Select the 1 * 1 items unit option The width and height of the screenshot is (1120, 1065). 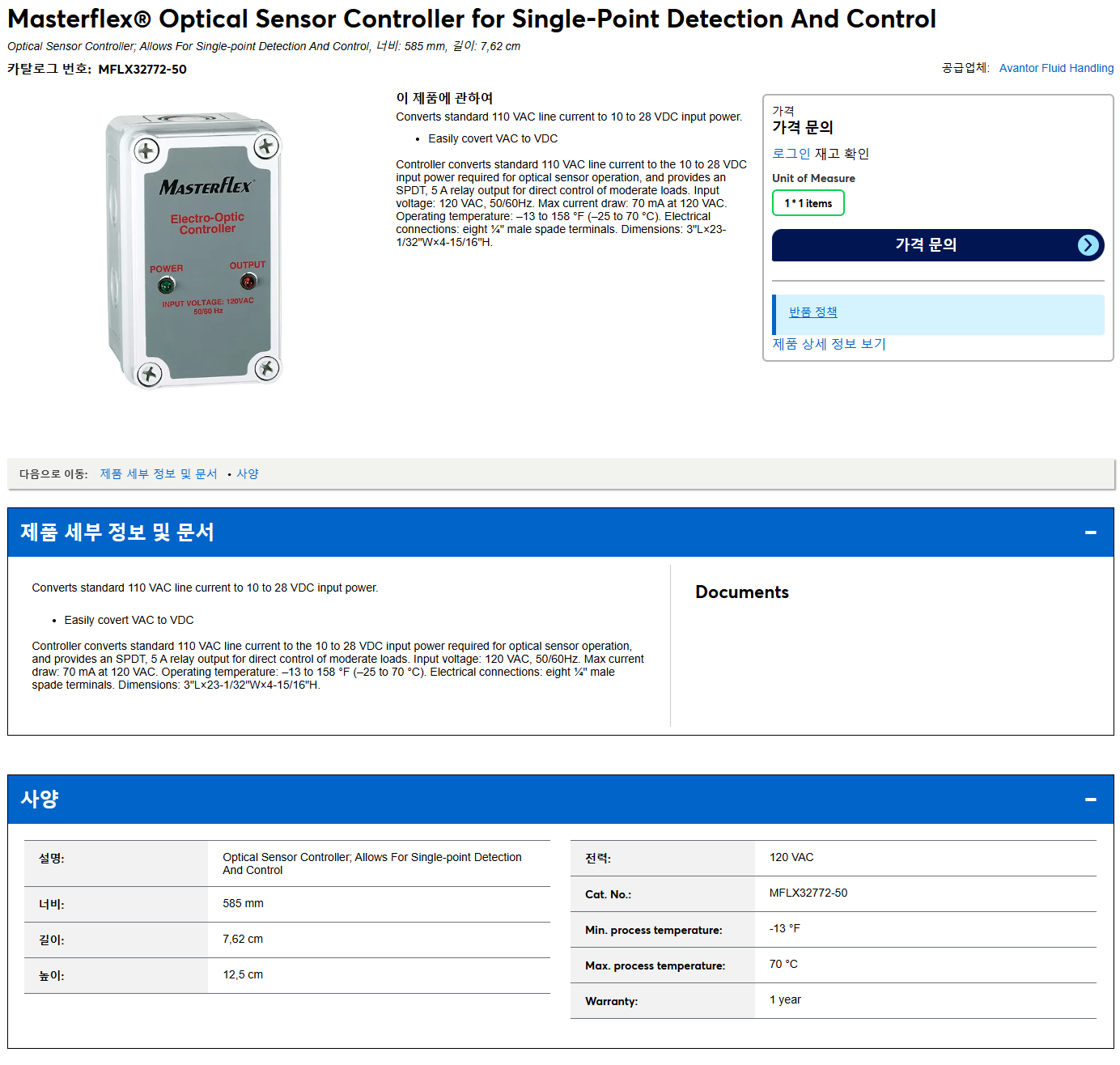[x=808, y=203]
